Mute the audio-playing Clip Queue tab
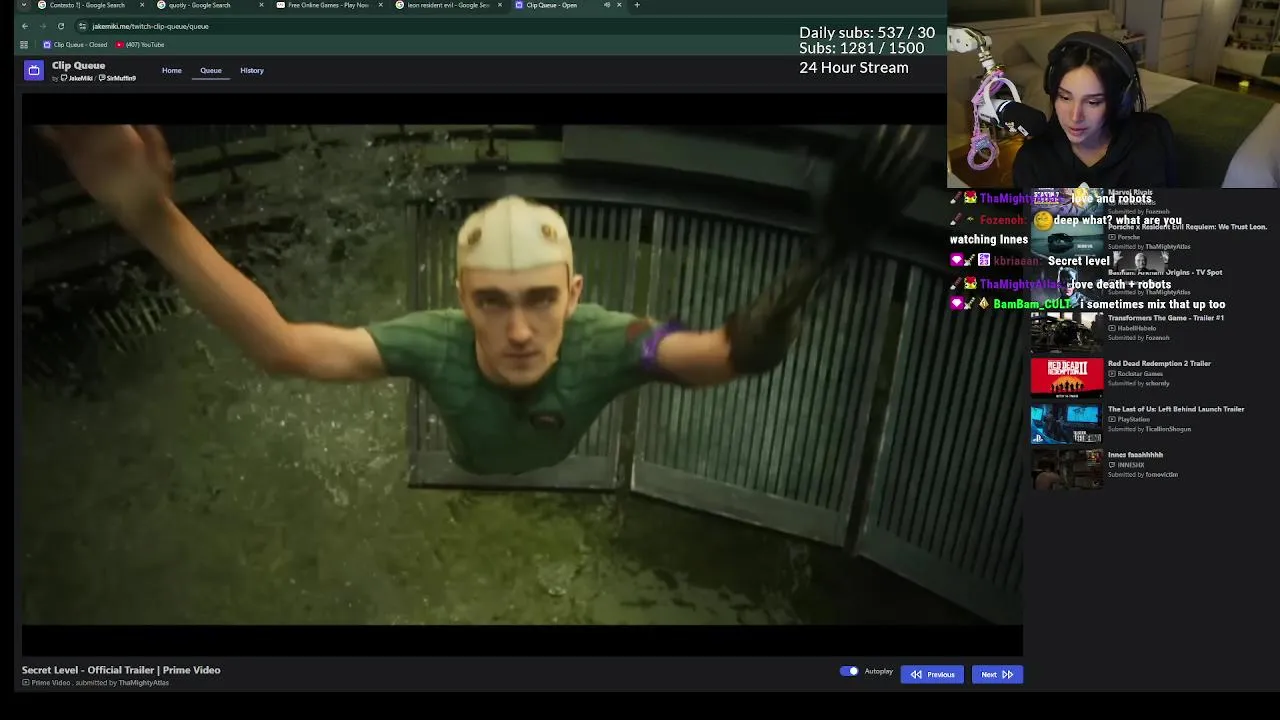The height and width of the screenshot is (720, 1280). tap(606, 5)
